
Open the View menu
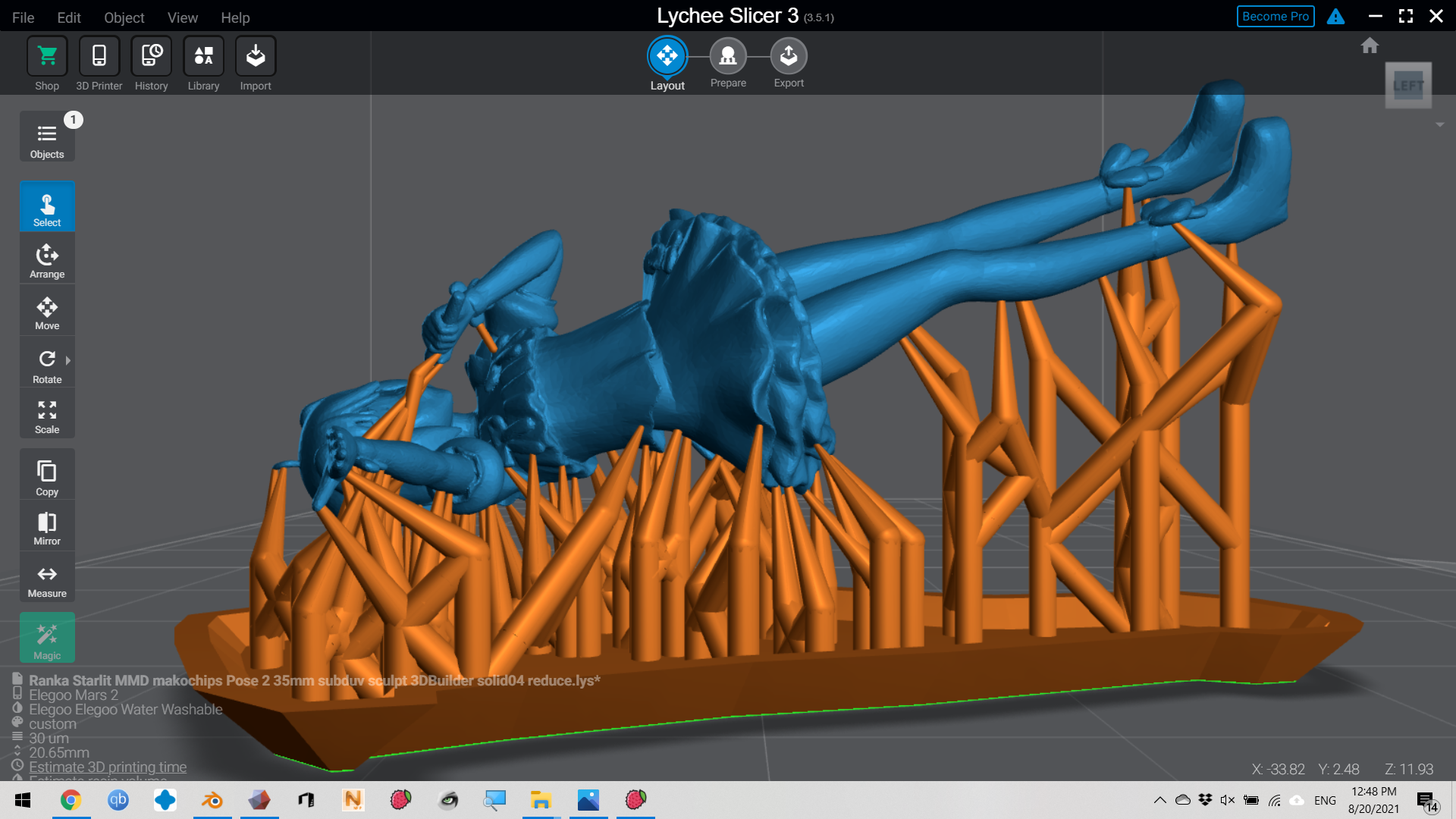pyautogui.click(x=183, y=17)
